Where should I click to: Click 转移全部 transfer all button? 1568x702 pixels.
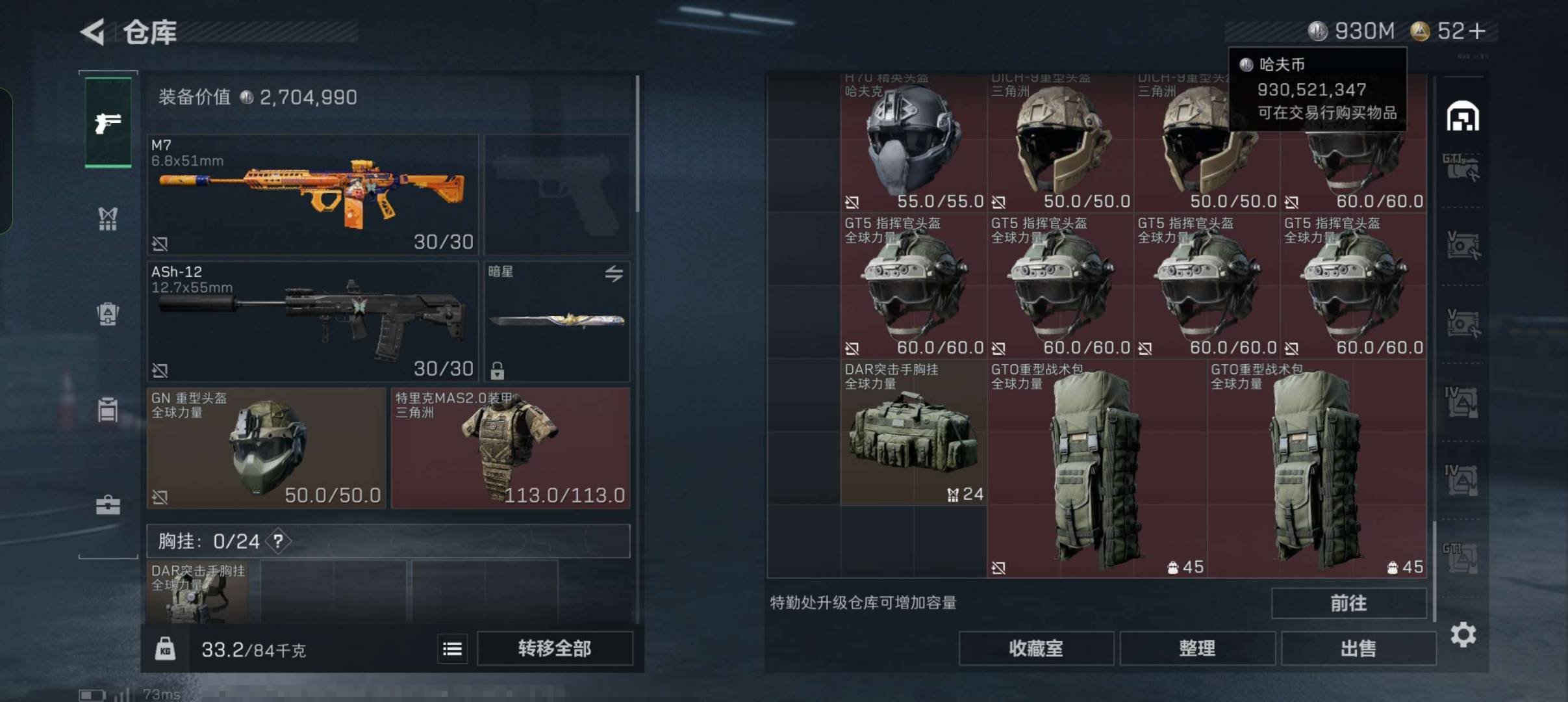(x=555, y=648)
